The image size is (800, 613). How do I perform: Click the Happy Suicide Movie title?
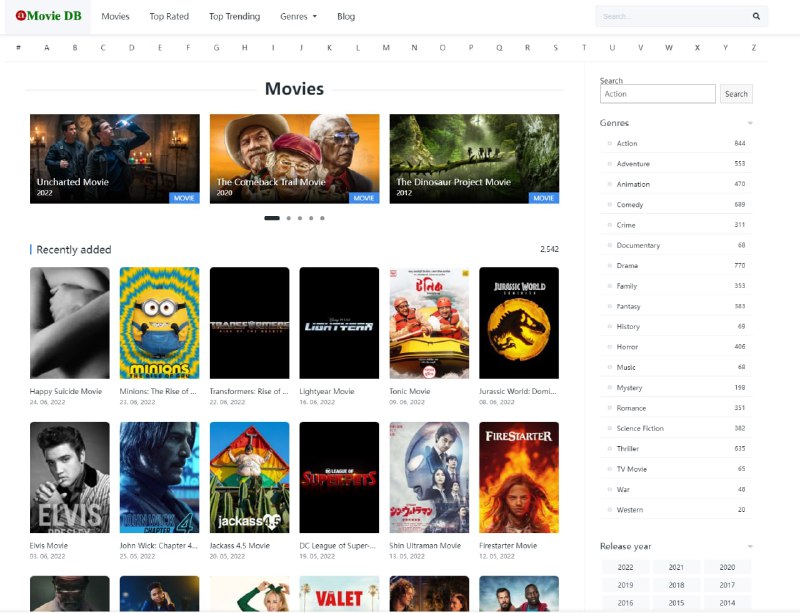pyautogui.click(x=66, y=391)
